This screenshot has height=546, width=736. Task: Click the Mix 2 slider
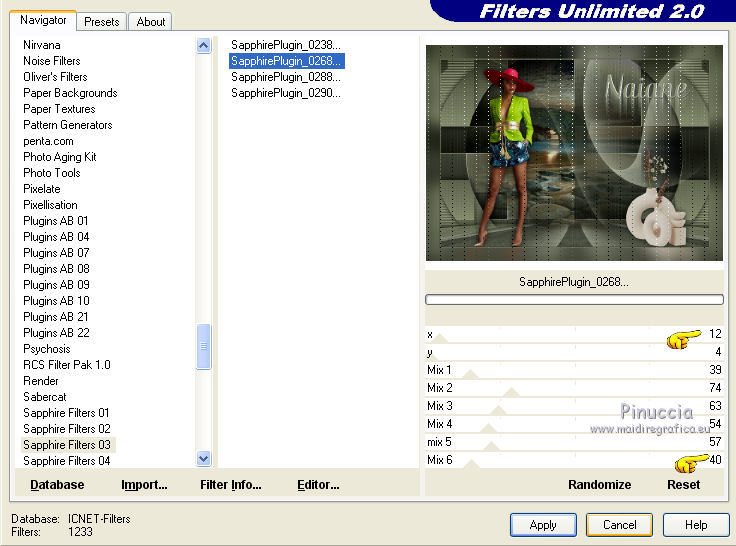(x=574, y=388)
